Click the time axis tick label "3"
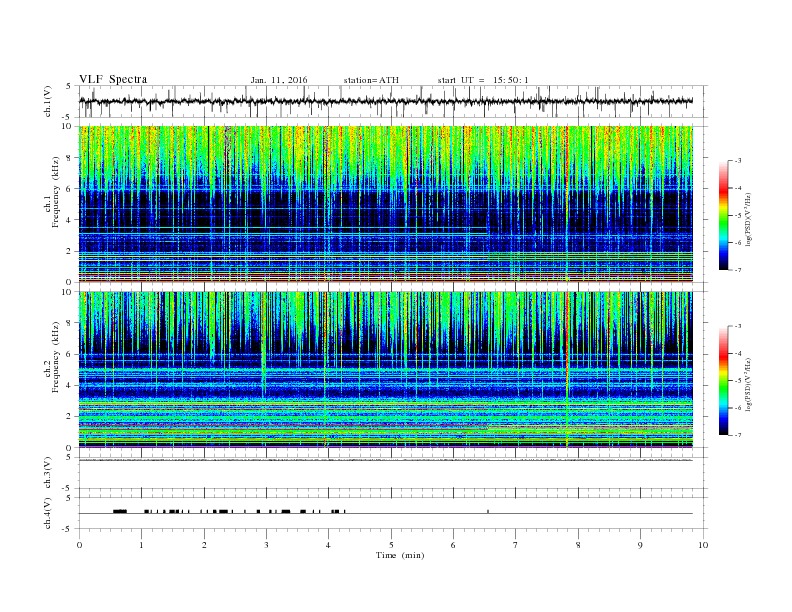The width and height of the screenshot is (792, 612). tap(266, 545)
